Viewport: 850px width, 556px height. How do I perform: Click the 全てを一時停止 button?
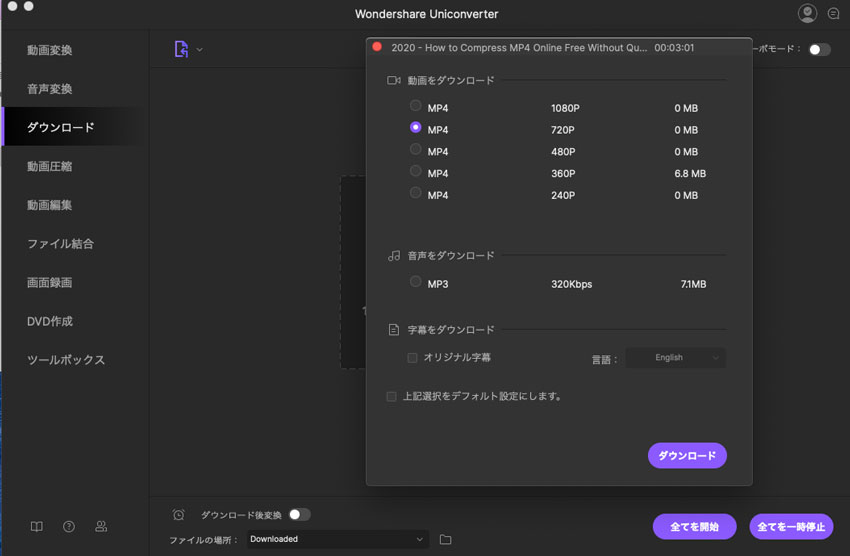pos(791,527)
